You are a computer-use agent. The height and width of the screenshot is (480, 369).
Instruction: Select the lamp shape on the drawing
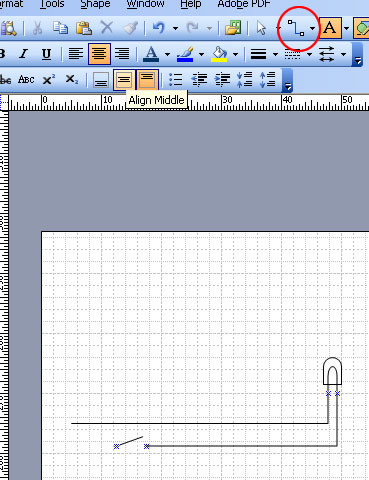pyautogui.click(x=332, y=371)
